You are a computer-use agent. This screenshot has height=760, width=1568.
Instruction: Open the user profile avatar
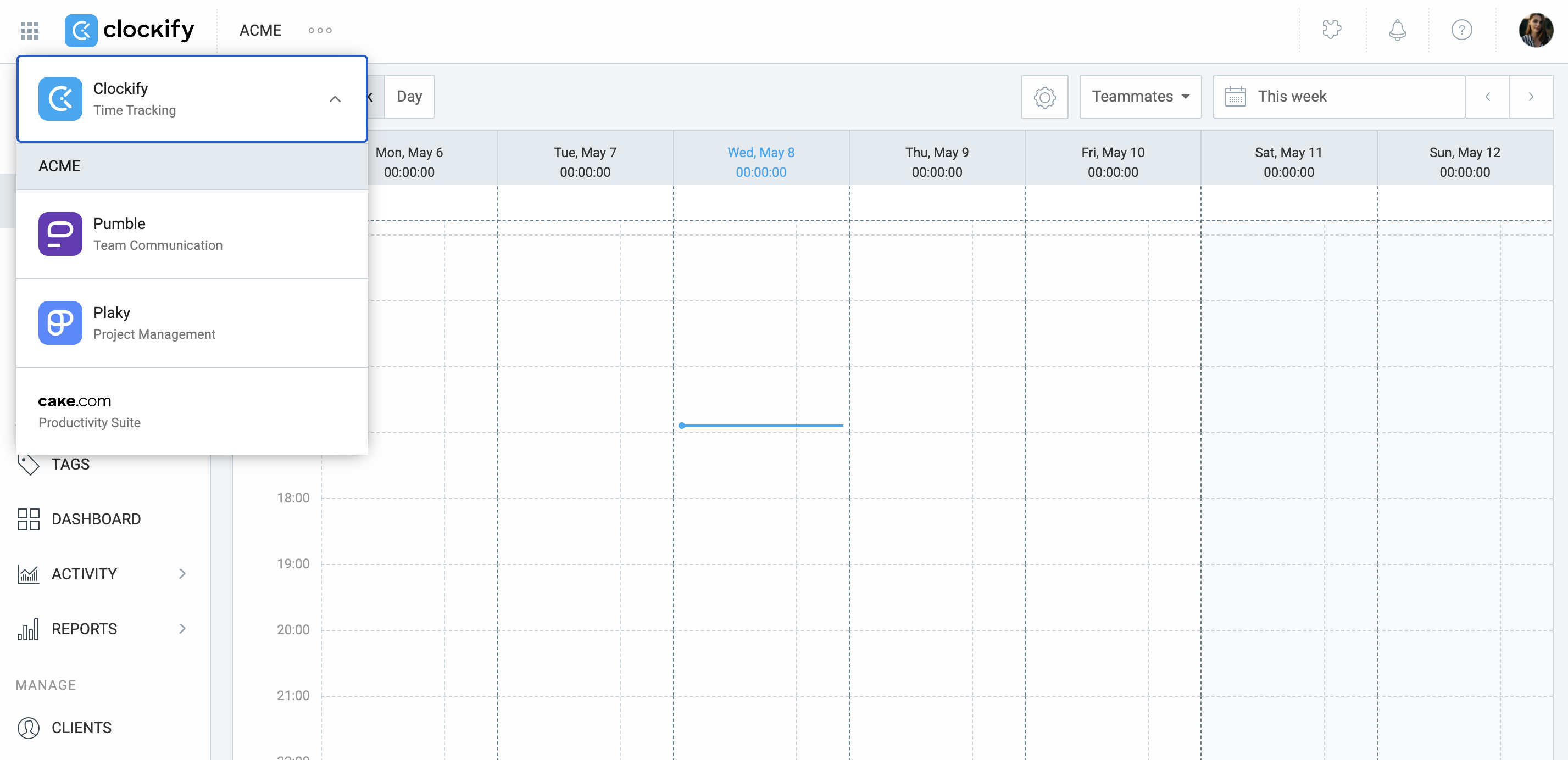(x=1535, y=30)
